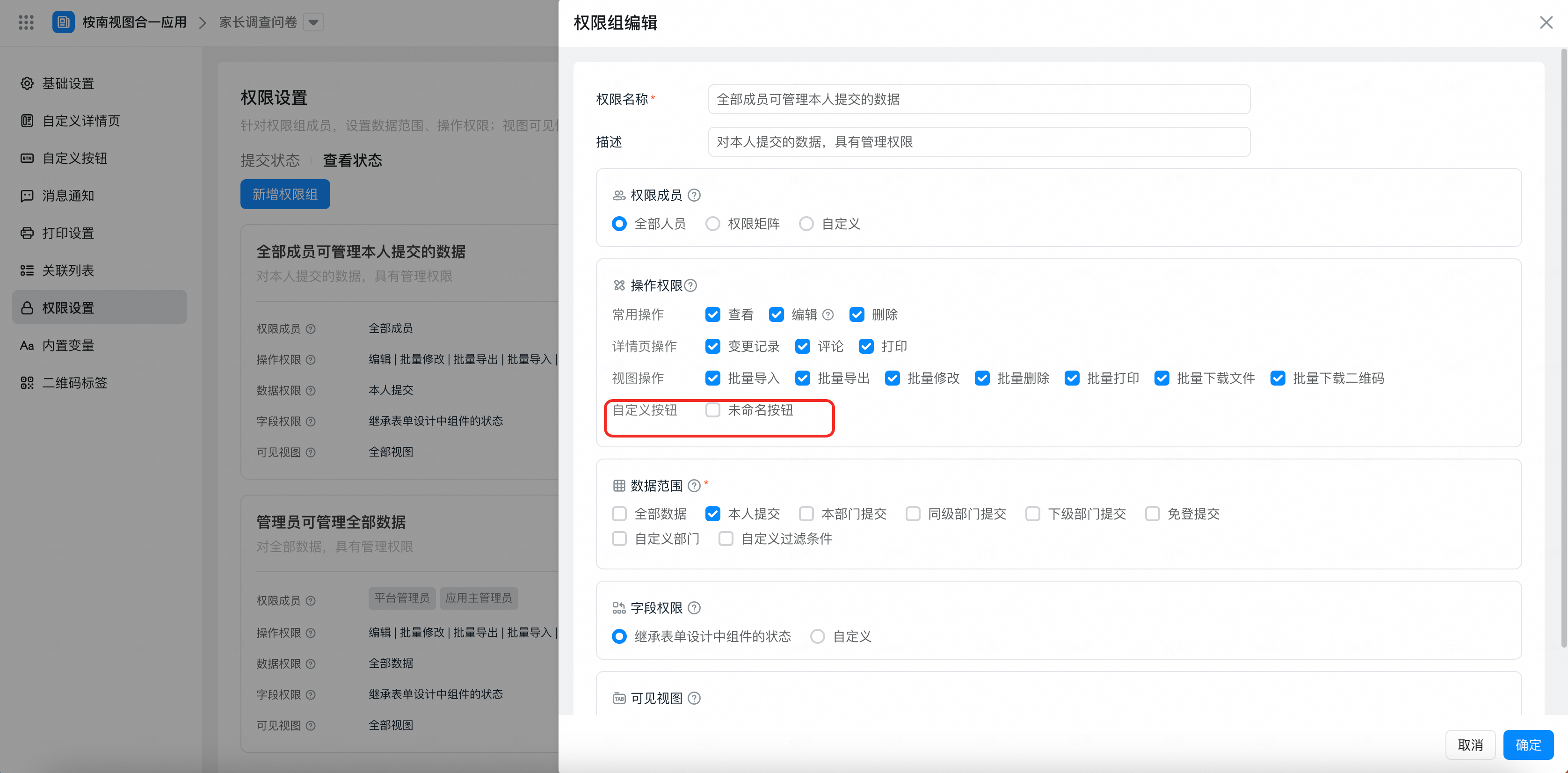Click the 按南视图合一应用 app icon
This screenshot has width=1568, height=773.
coord(63,22)
